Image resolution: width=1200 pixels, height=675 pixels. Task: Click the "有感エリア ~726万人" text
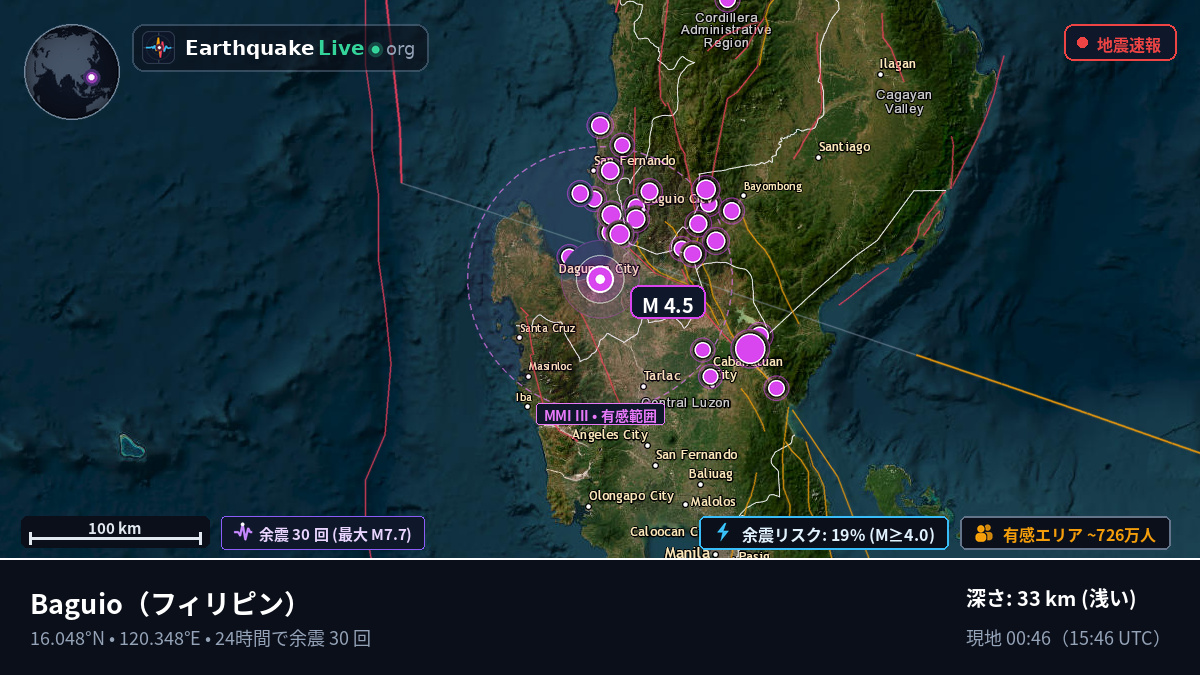[x=1079, y=534]
